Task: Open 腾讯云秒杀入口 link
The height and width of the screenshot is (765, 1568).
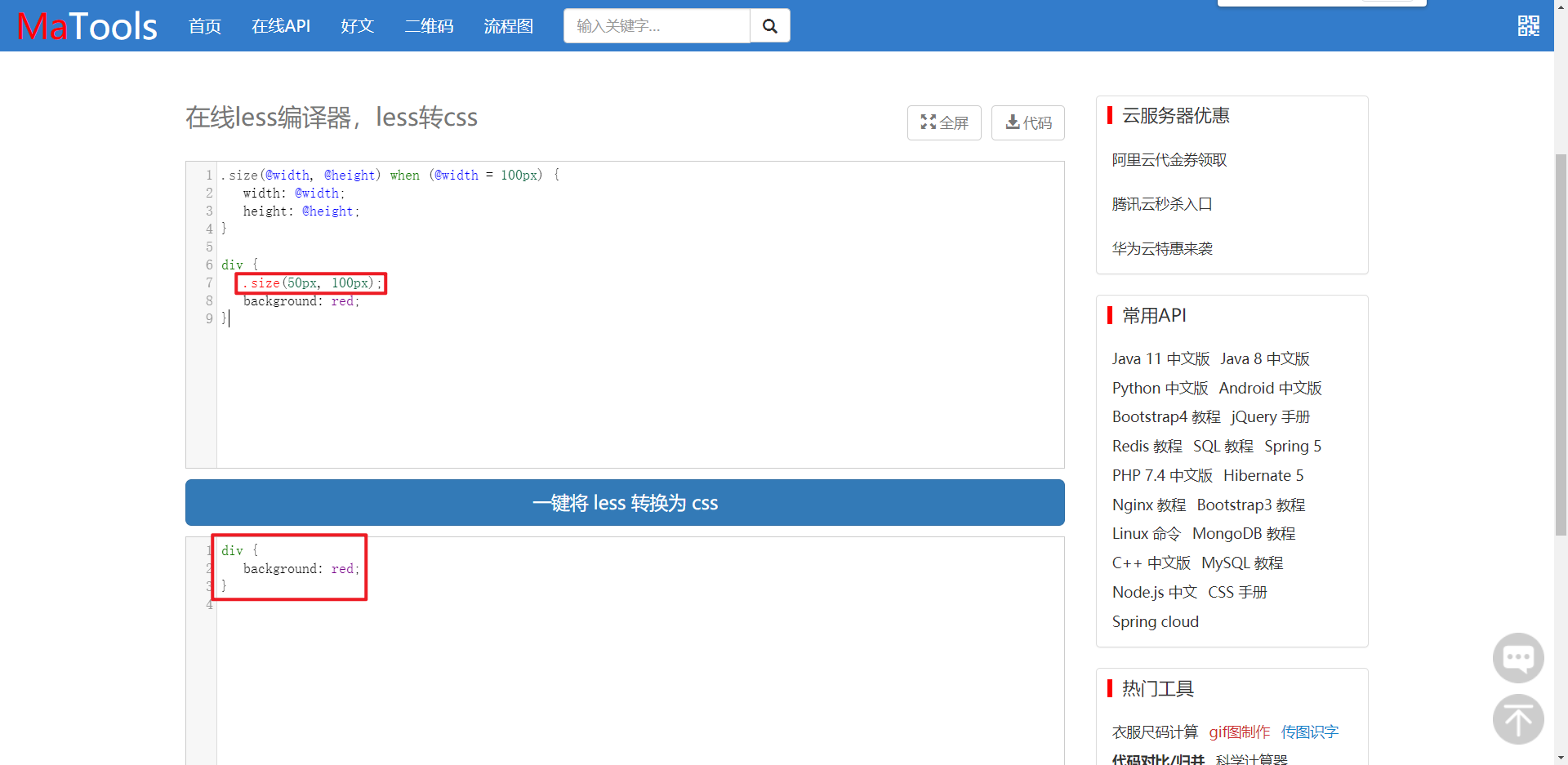Action: tap(1162, 204)
